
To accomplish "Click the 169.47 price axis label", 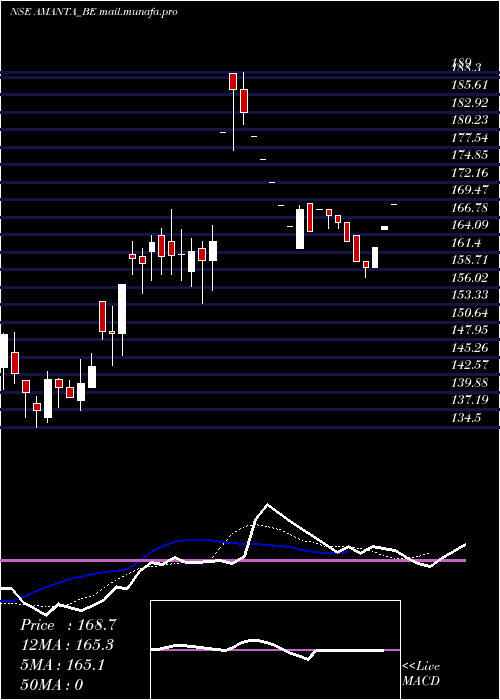I will [x=470, y=190].
